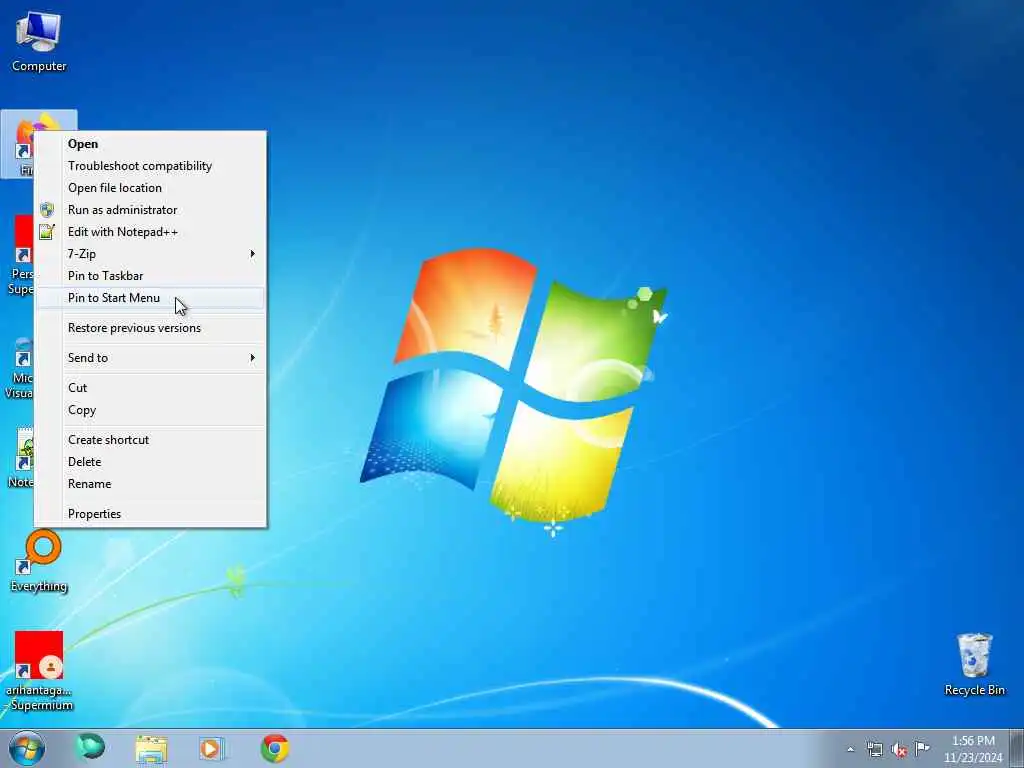Expand the Send to submenu

click(x=150, y=358)
